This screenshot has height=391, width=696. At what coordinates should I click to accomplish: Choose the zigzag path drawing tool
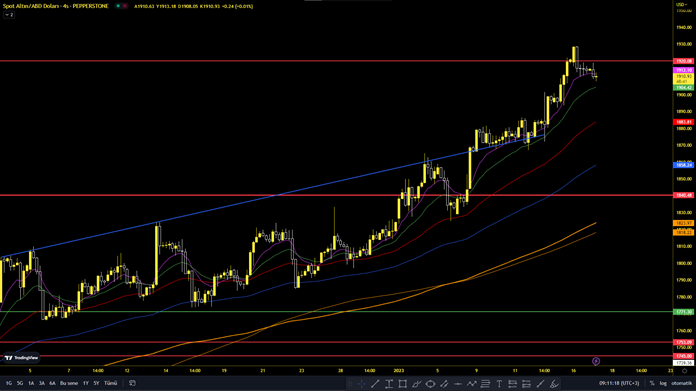pyautogui.click(x=471, y=383)
